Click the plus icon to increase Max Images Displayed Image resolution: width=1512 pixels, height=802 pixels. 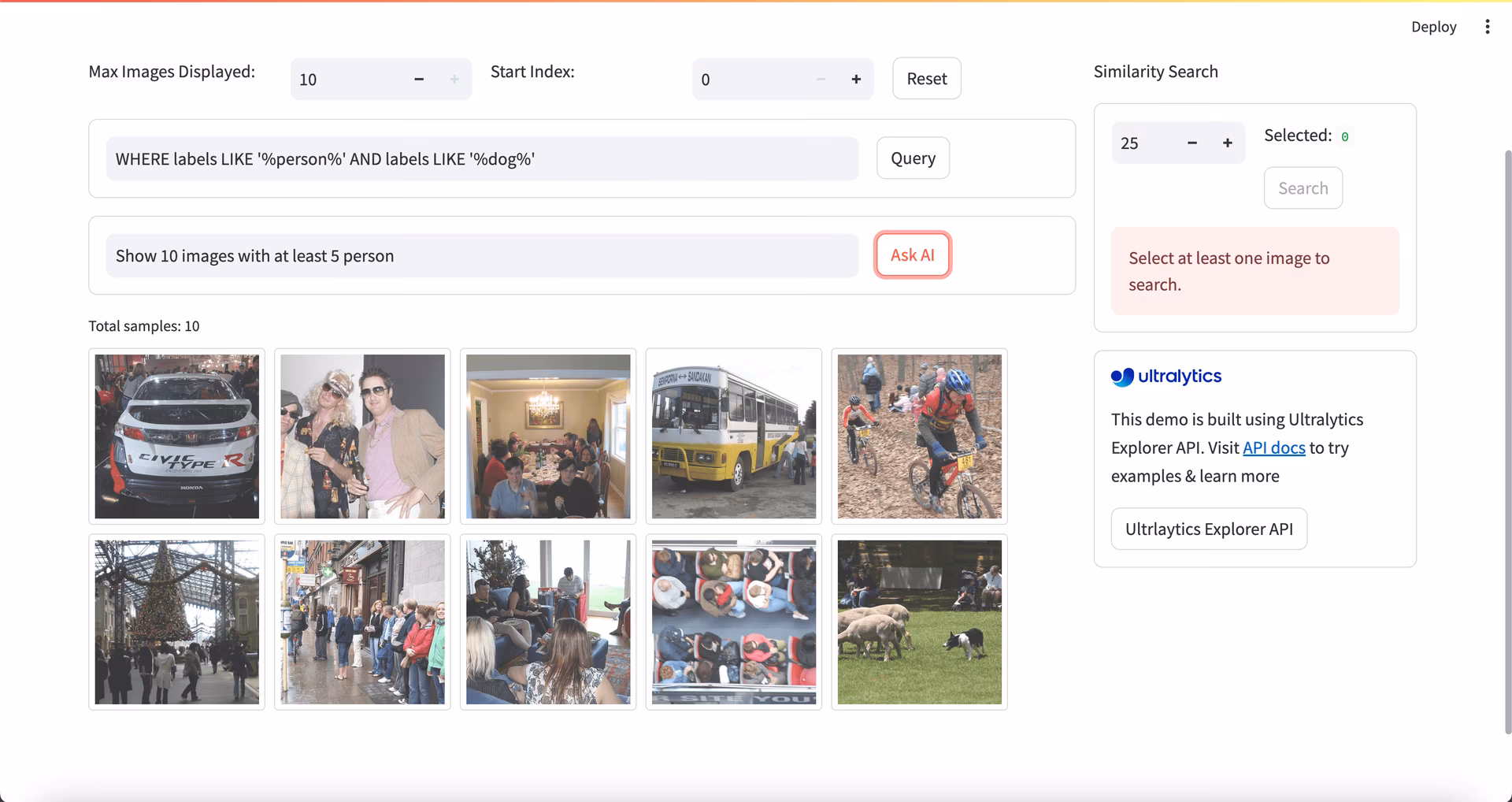pyautogui.click(x=454, y=79)
